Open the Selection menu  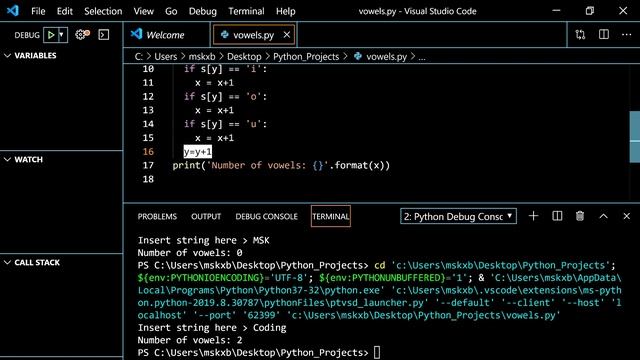(103, 11)
